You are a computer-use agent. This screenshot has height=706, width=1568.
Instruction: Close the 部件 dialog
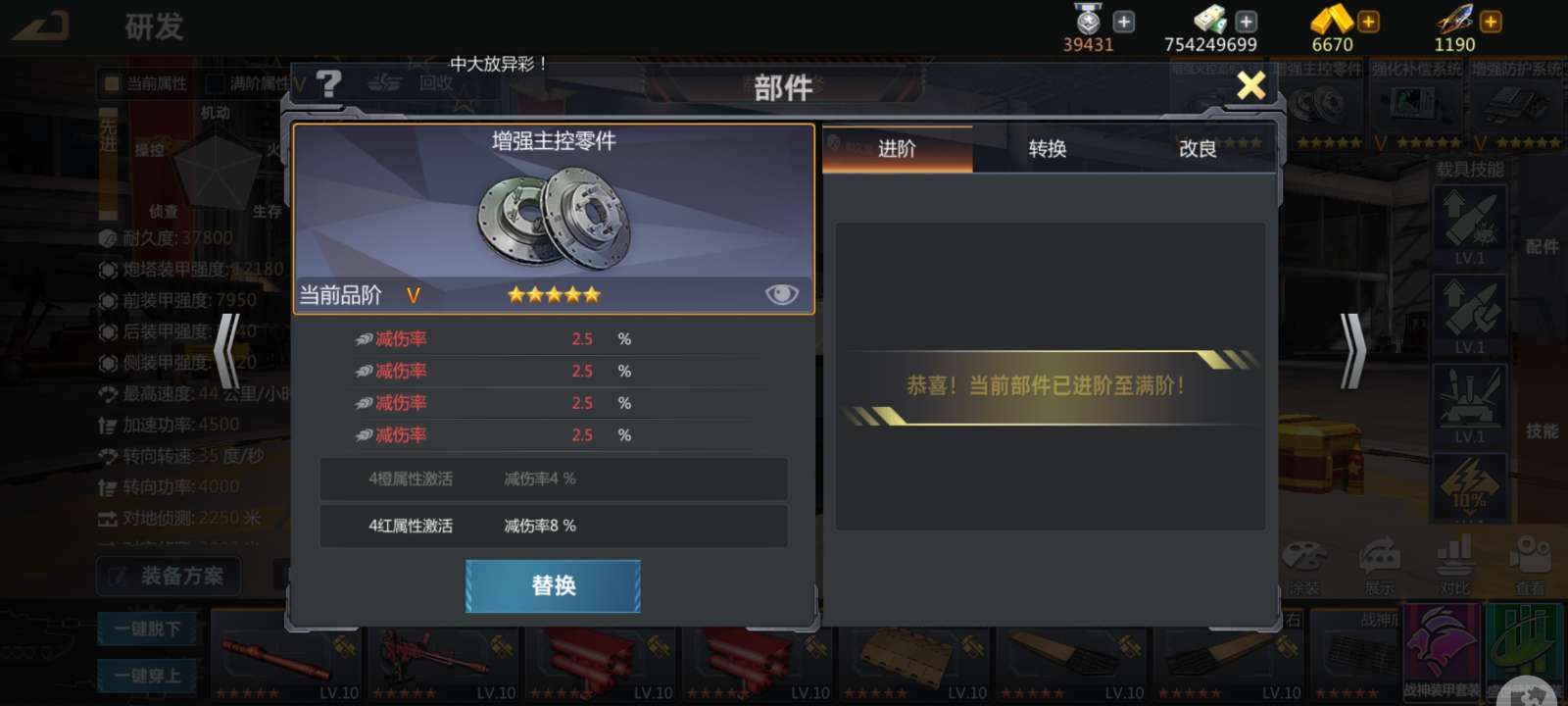tap(1250, 85)
